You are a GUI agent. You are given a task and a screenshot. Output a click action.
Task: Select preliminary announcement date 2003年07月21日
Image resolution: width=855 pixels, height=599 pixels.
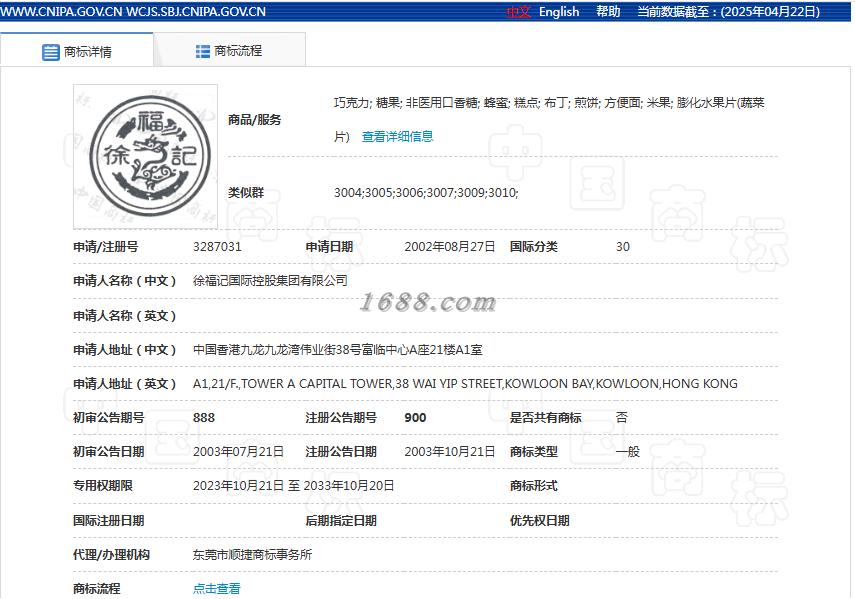238,452
